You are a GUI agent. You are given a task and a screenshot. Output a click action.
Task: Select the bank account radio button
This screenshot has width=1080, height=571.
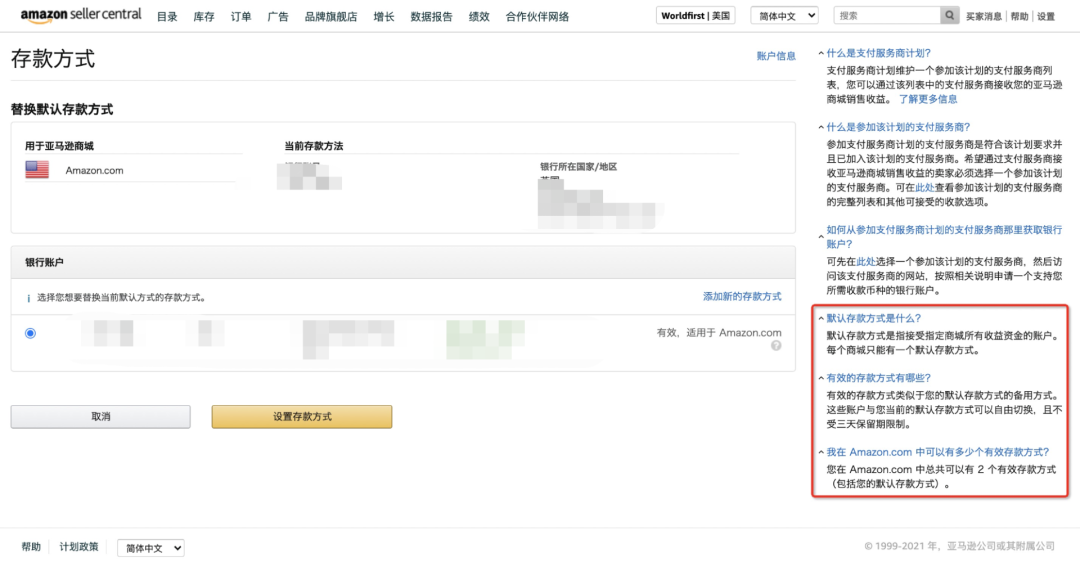(30, 333)
